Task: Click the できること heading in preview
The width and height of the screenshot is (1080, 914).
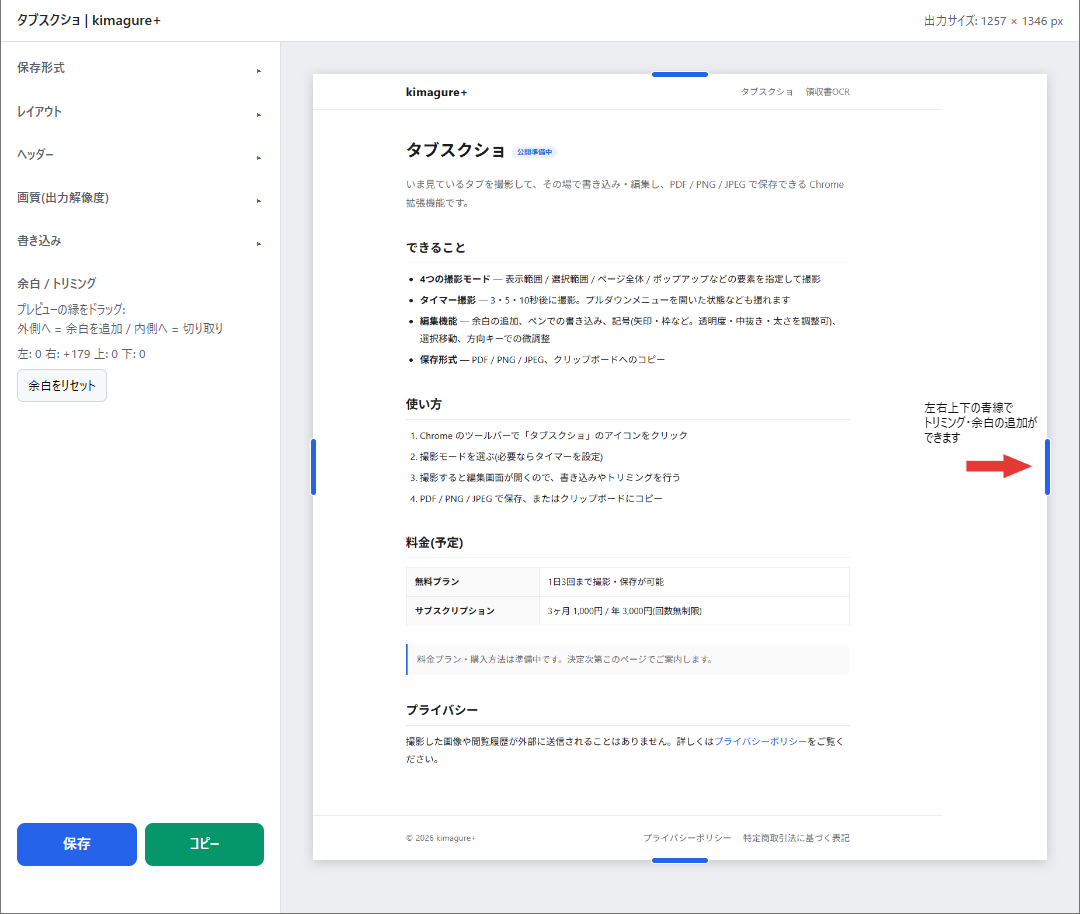Action: coord(435,247)
